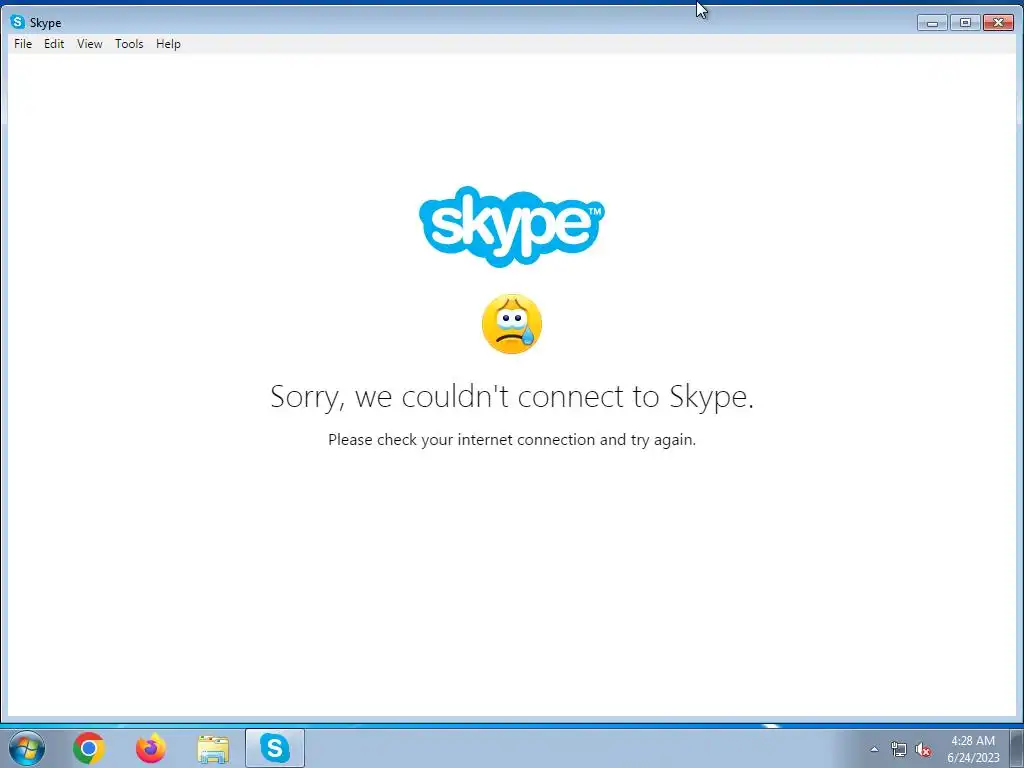1024x768 pixels.
Task: Open the clock showing 4:28 AM
Action: [973, 749]
